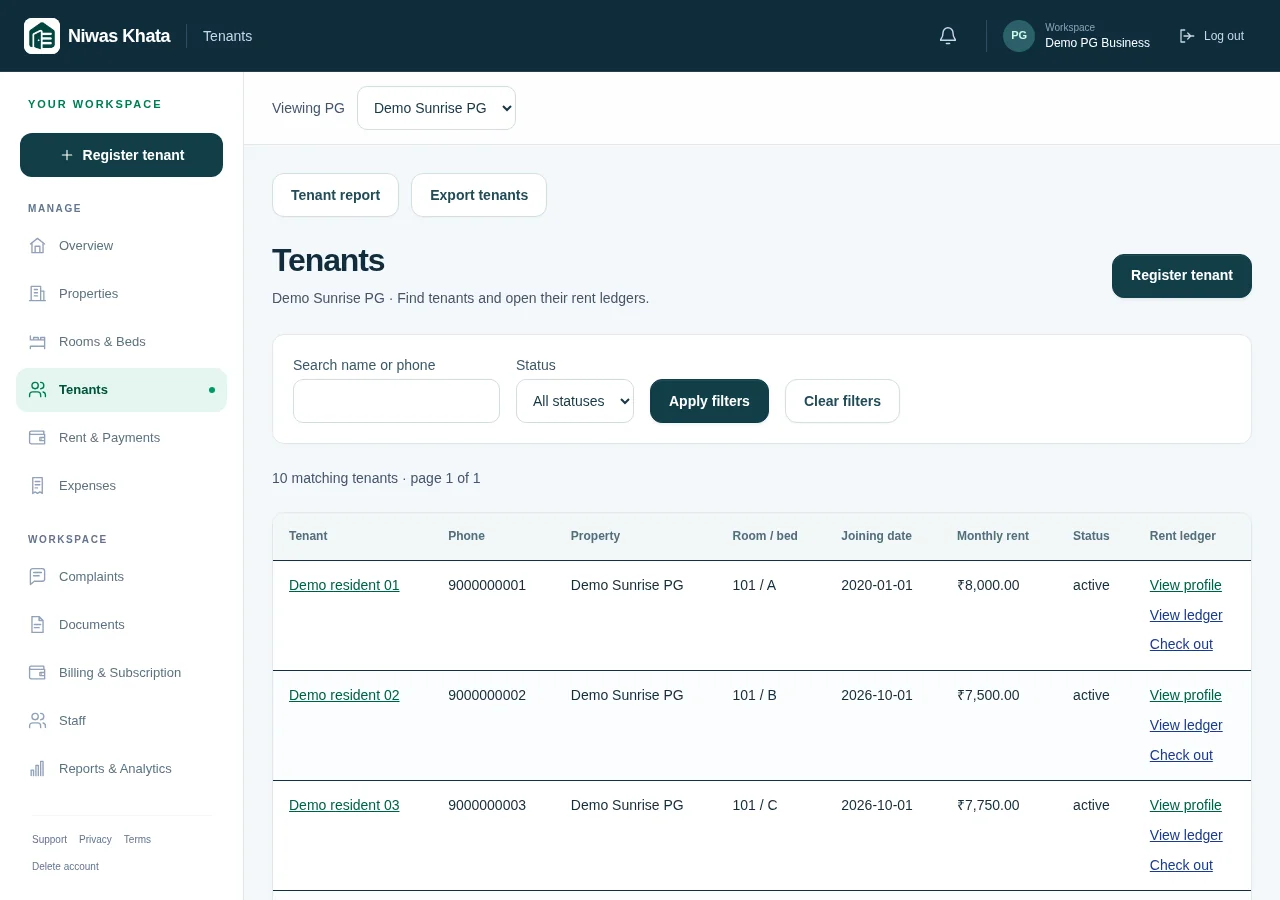View profile of Demo resident 01

(1186, 585)
